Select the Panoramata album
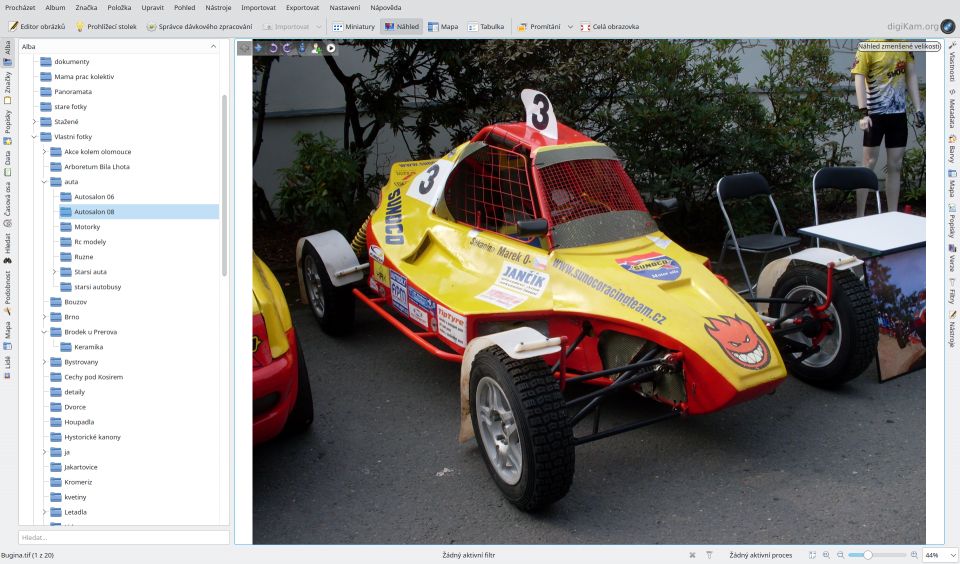 click(x=73, y=92)
